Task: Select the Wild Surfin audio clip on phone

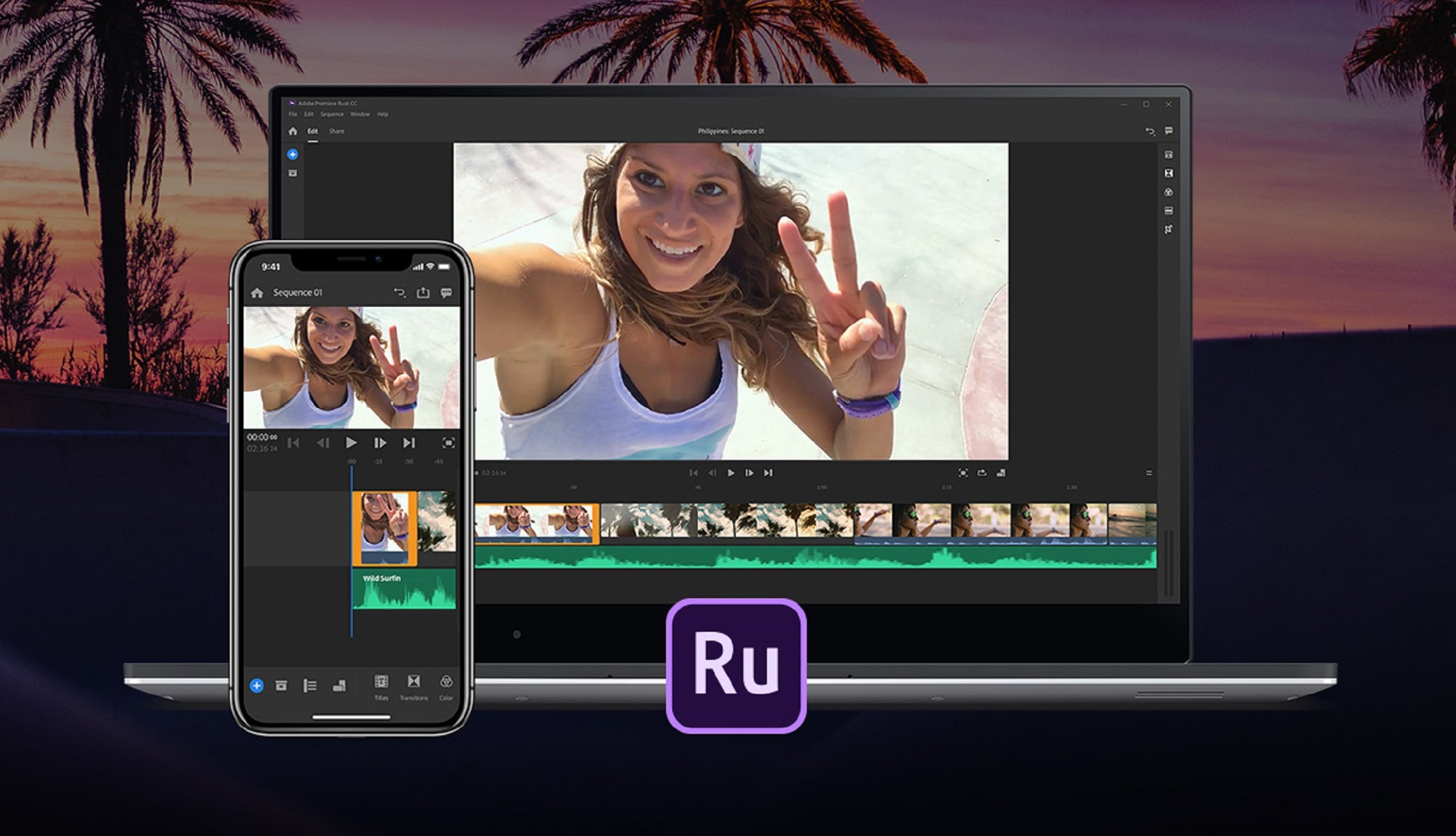Action: pos(405,589)
